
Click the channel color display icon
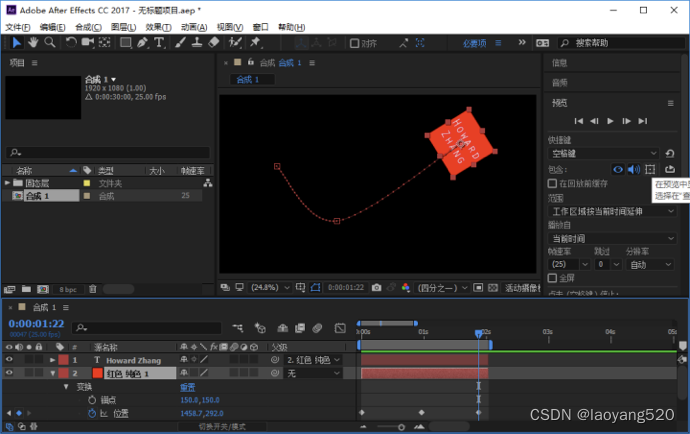(405, 287)
